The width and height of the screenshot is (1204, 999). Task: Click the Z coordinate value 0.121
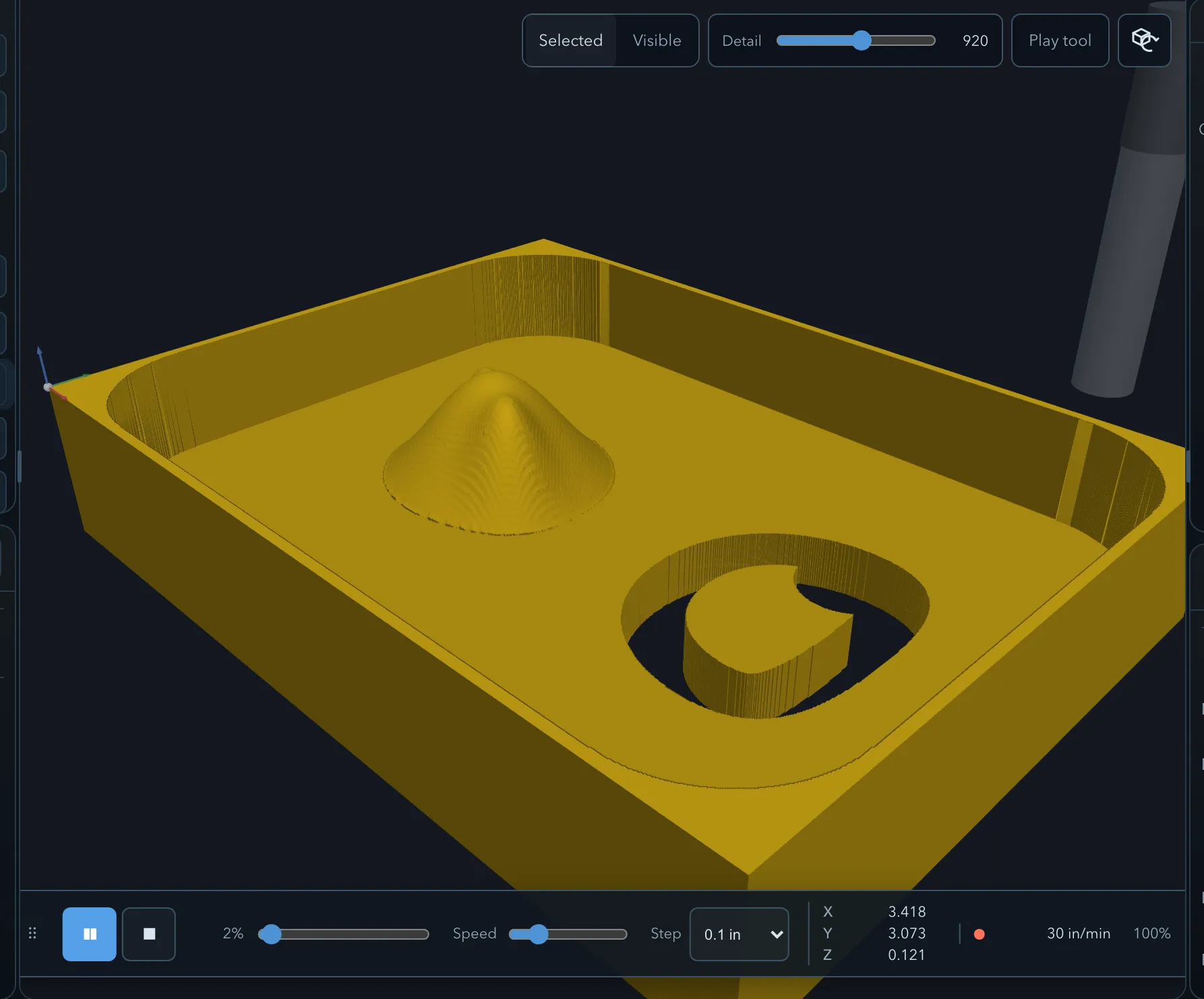[x=907, y=955]
